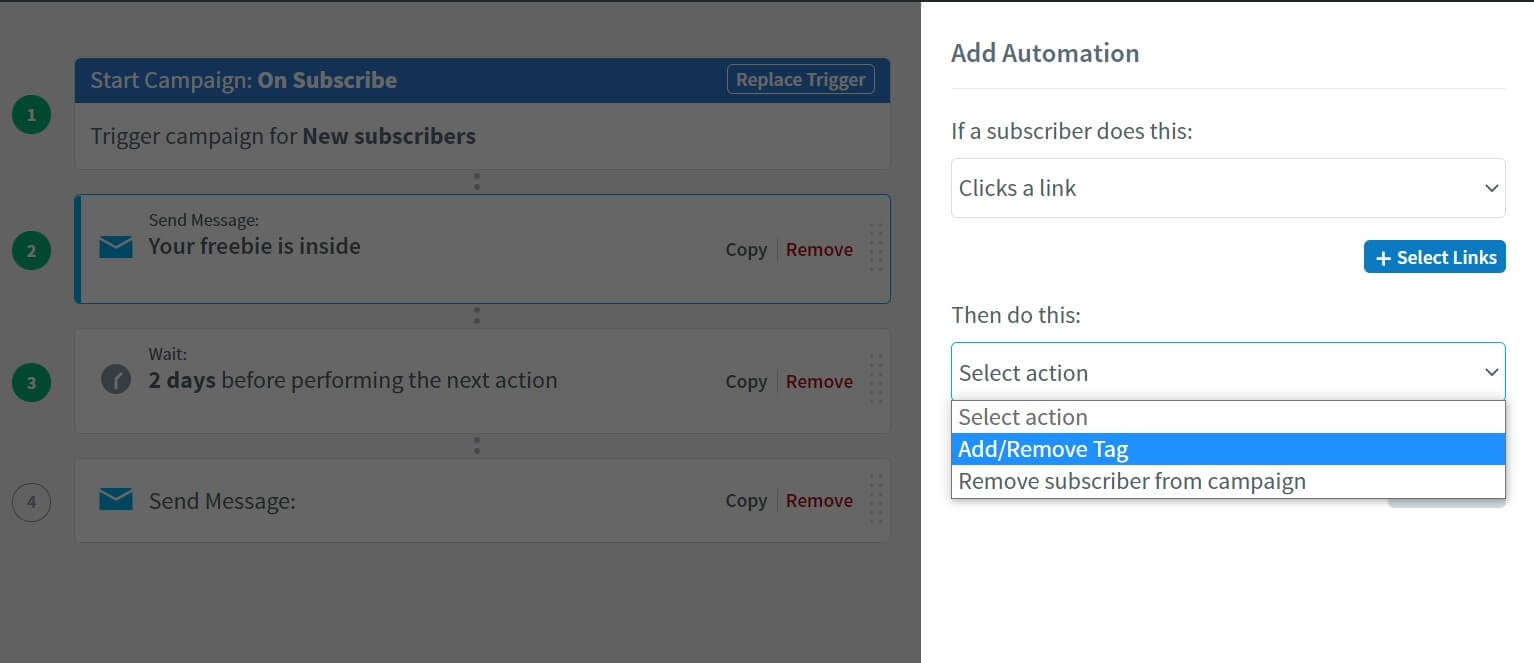Click 'Trigger campaign for New subscribers' text

pos(283,136)
